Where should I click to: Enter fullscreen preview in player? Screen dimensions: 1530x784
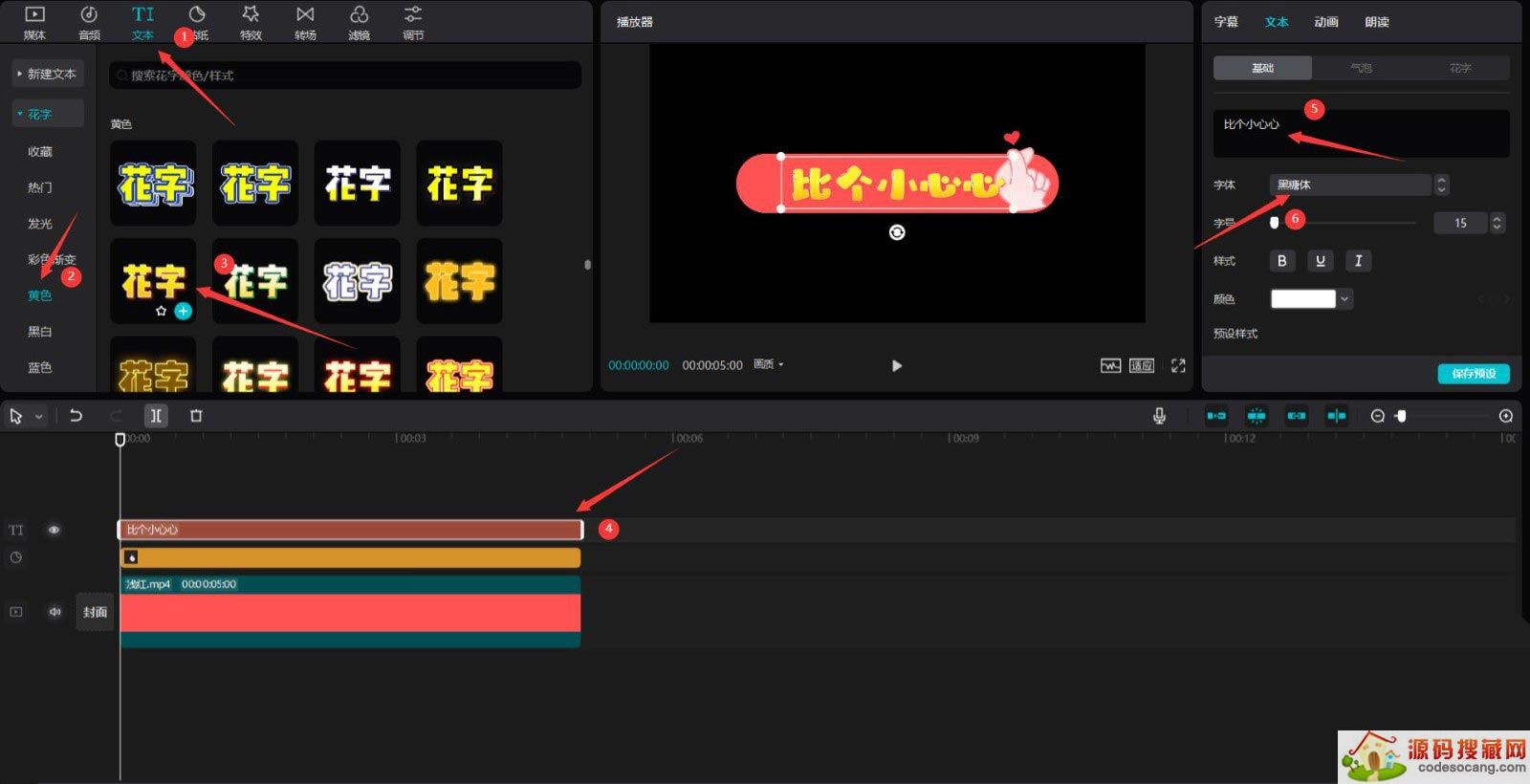(x=1178, y=365)
